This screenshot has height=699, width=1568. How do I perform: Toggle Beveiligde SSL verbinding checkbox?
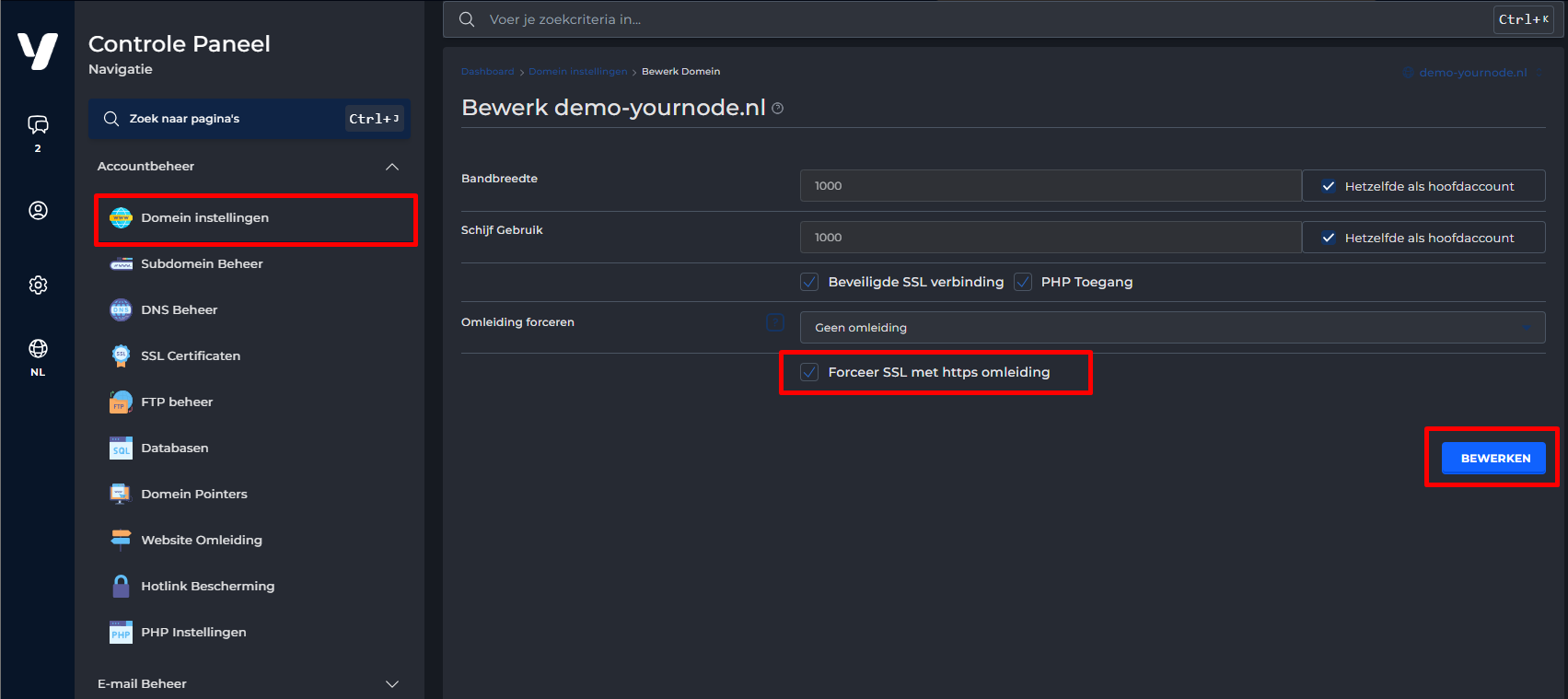click(809, 282)
